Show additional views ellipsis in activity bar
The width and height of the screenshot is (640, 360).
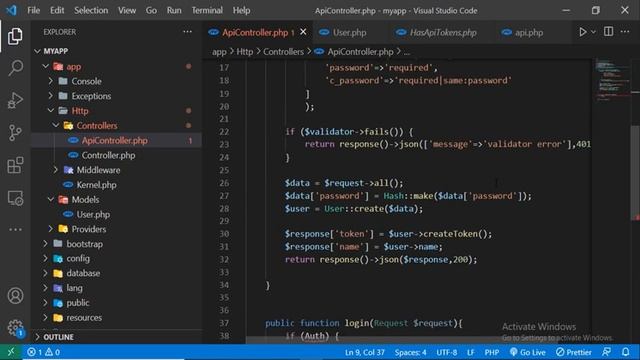(x=15, y=229)
